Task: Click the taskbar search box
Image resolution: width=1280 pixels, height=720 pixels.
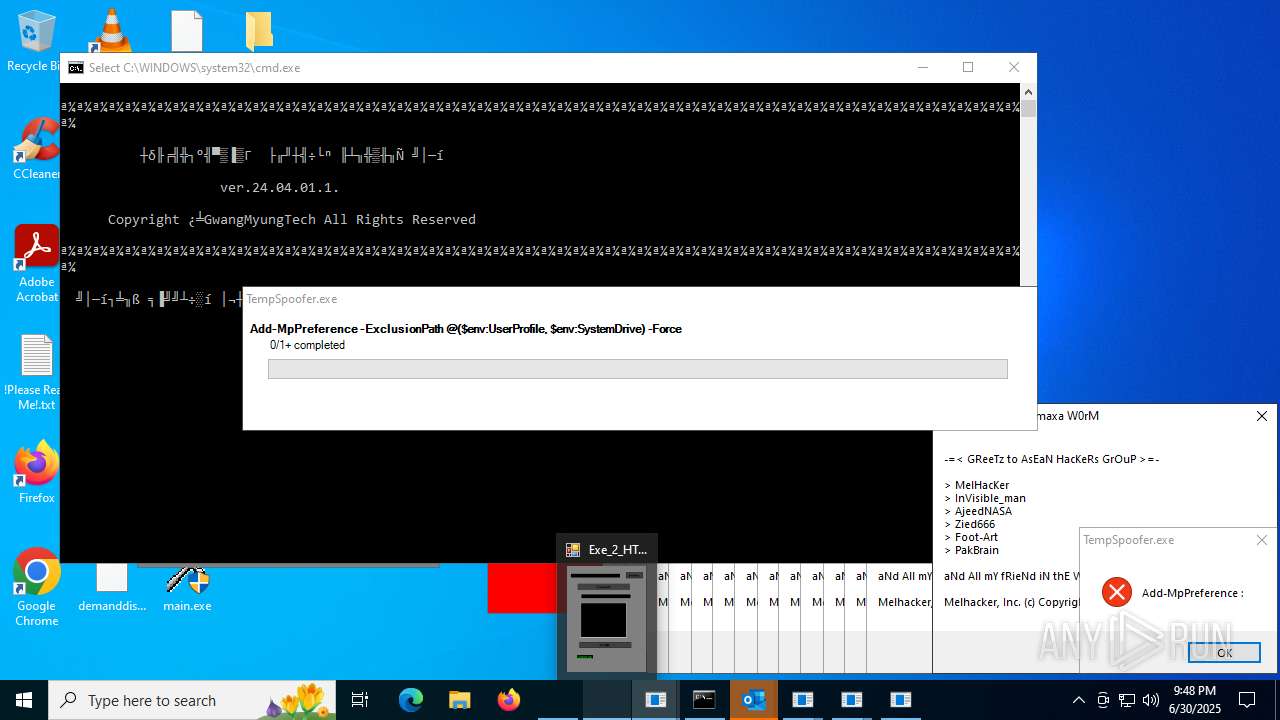Action: (192, 700)
